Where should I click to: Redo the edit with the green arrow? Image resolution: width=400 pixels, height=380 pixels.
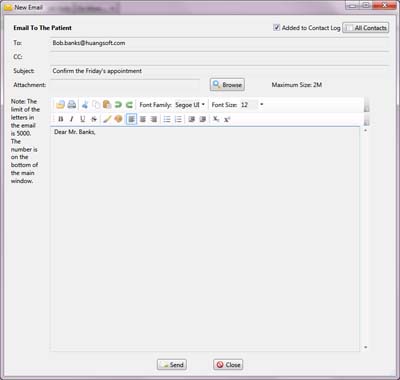(x=129, y=105)
